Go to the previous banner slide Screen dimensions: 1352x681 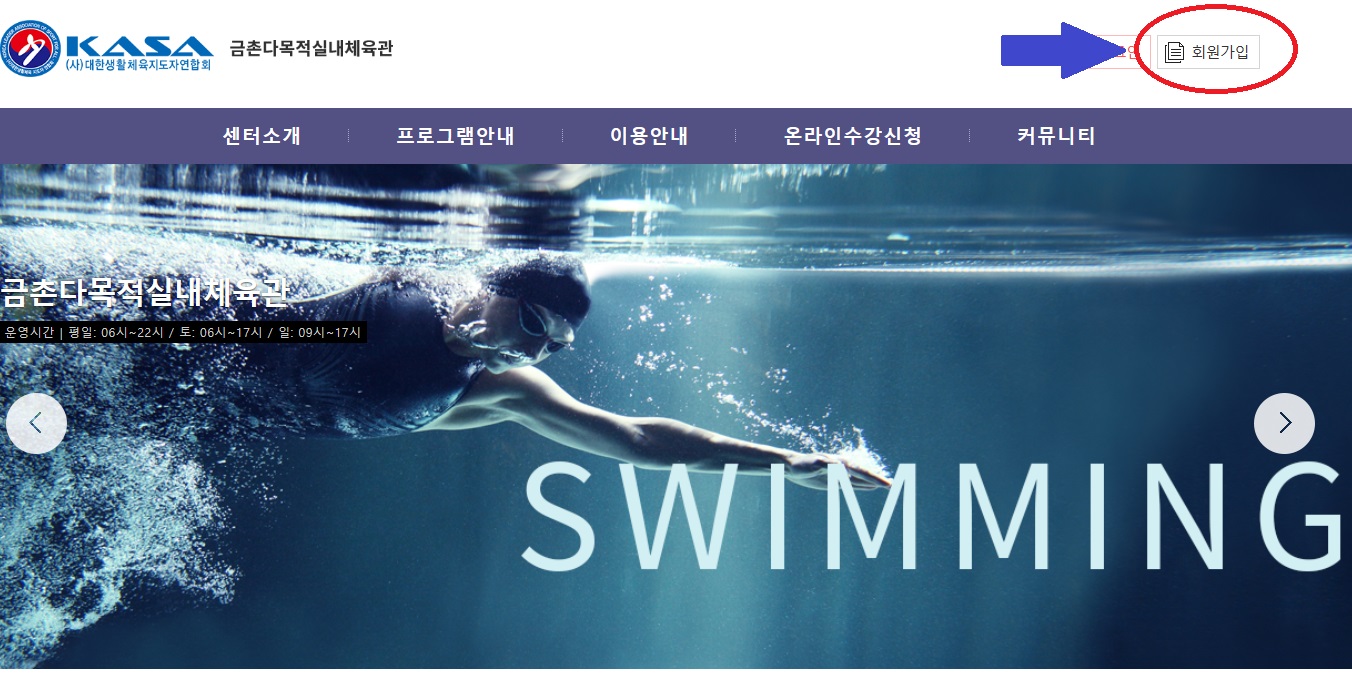[x=36, y=423]
